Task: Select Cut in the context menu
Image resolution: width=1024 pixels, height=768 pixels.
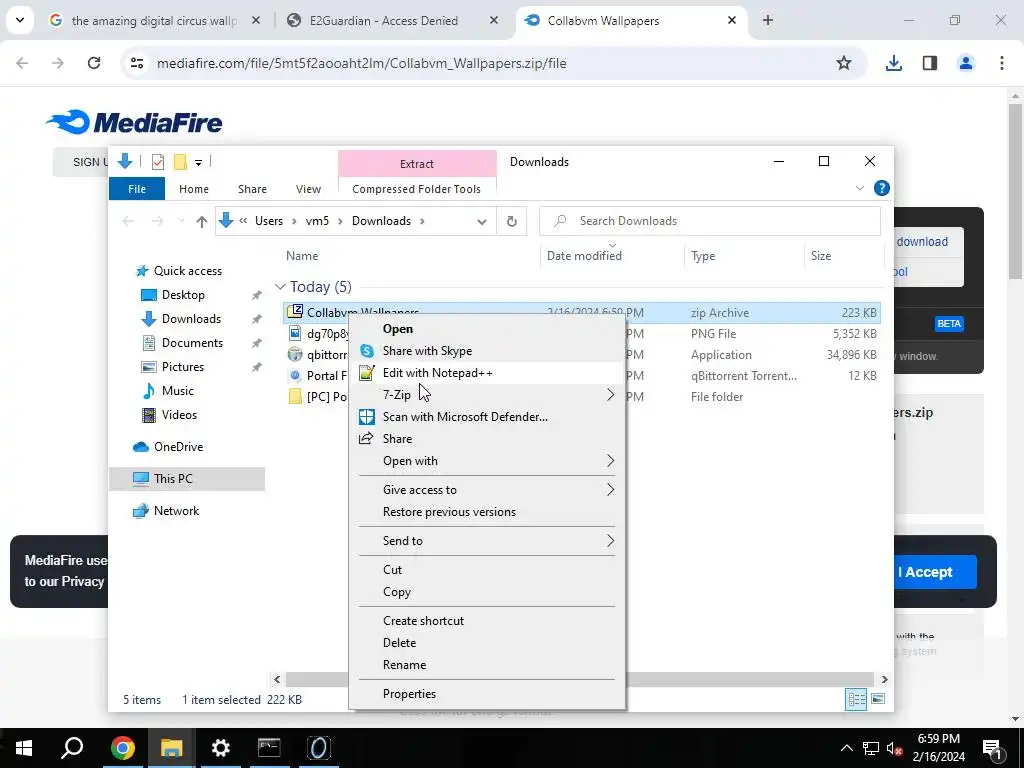Action: [487, 569]
